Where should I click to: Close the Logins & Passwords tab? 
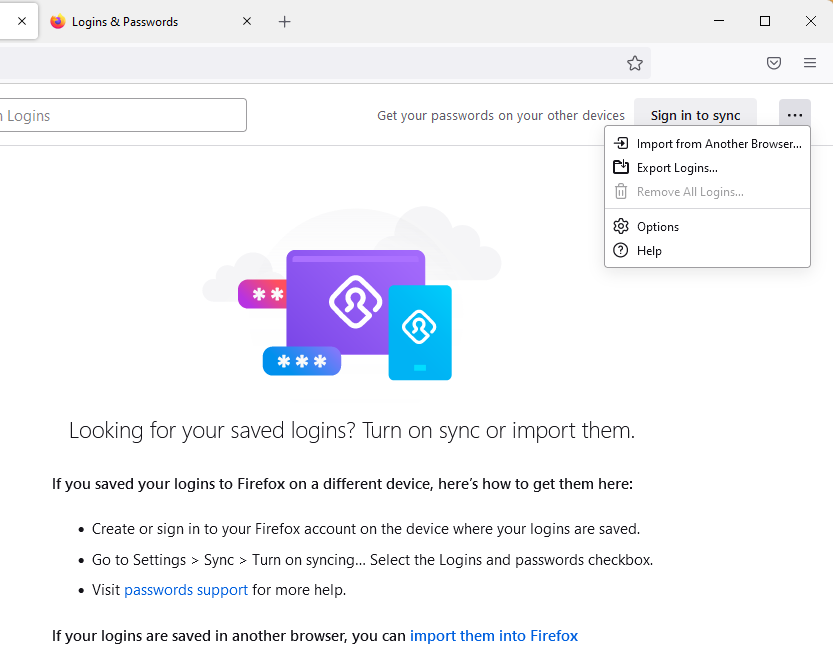(247, 21)
